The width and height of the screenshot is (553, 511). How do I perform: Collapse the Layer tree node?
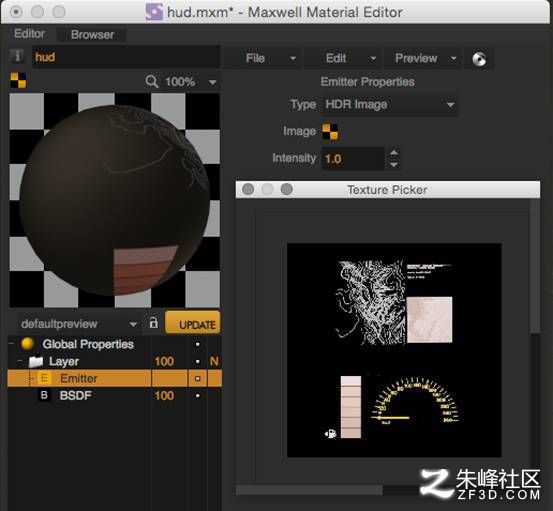(20, 360)
